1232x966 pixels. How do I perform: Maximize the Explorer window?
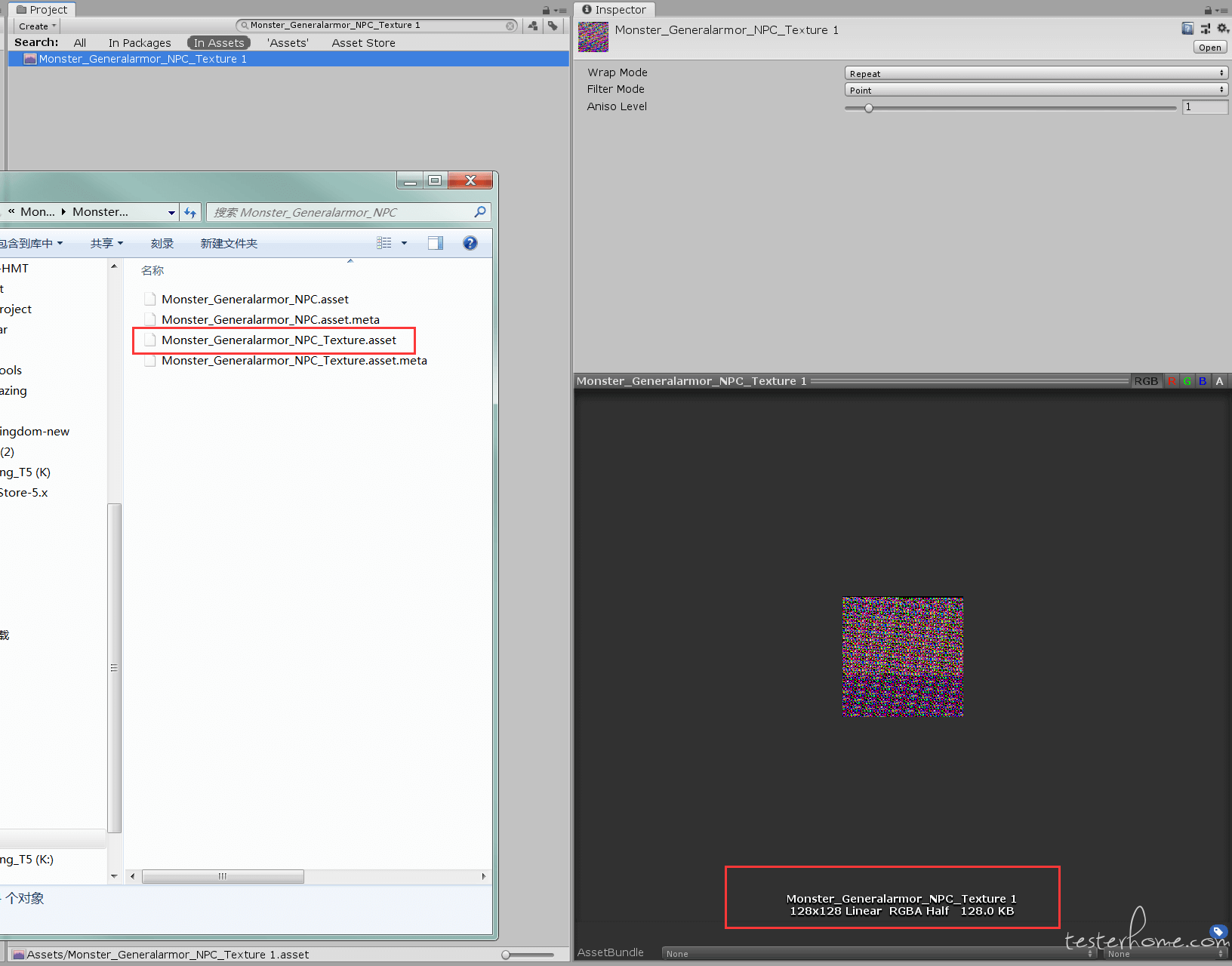(x=435, y=180)
